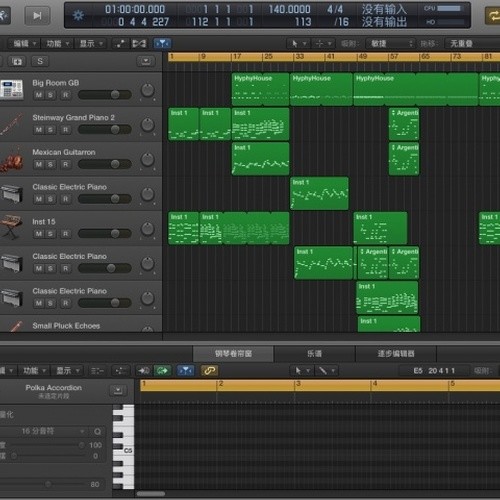
Task: Click the Small Pluck Echoes track icon
Action: [x=15, y=326]
